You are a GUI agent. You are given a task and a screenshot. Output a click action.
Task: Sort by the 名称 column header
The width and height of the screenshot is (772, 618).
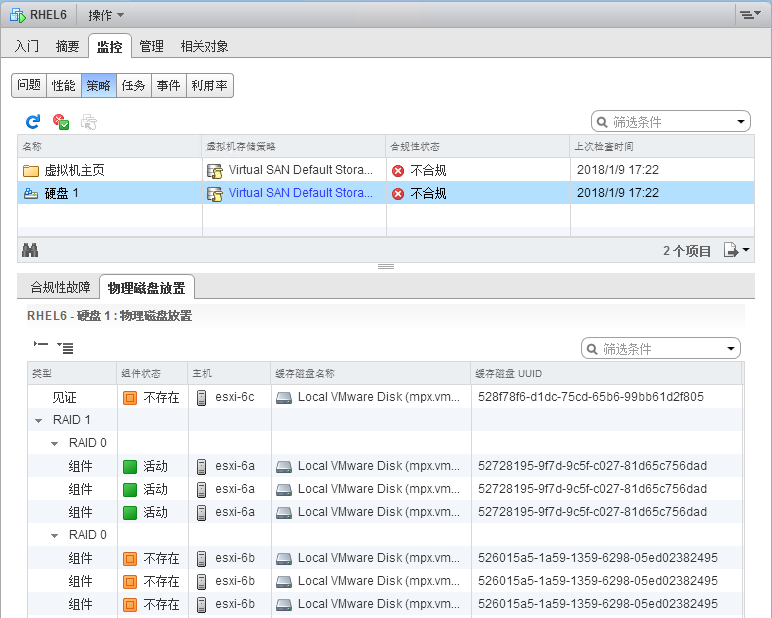coord(109,146)
